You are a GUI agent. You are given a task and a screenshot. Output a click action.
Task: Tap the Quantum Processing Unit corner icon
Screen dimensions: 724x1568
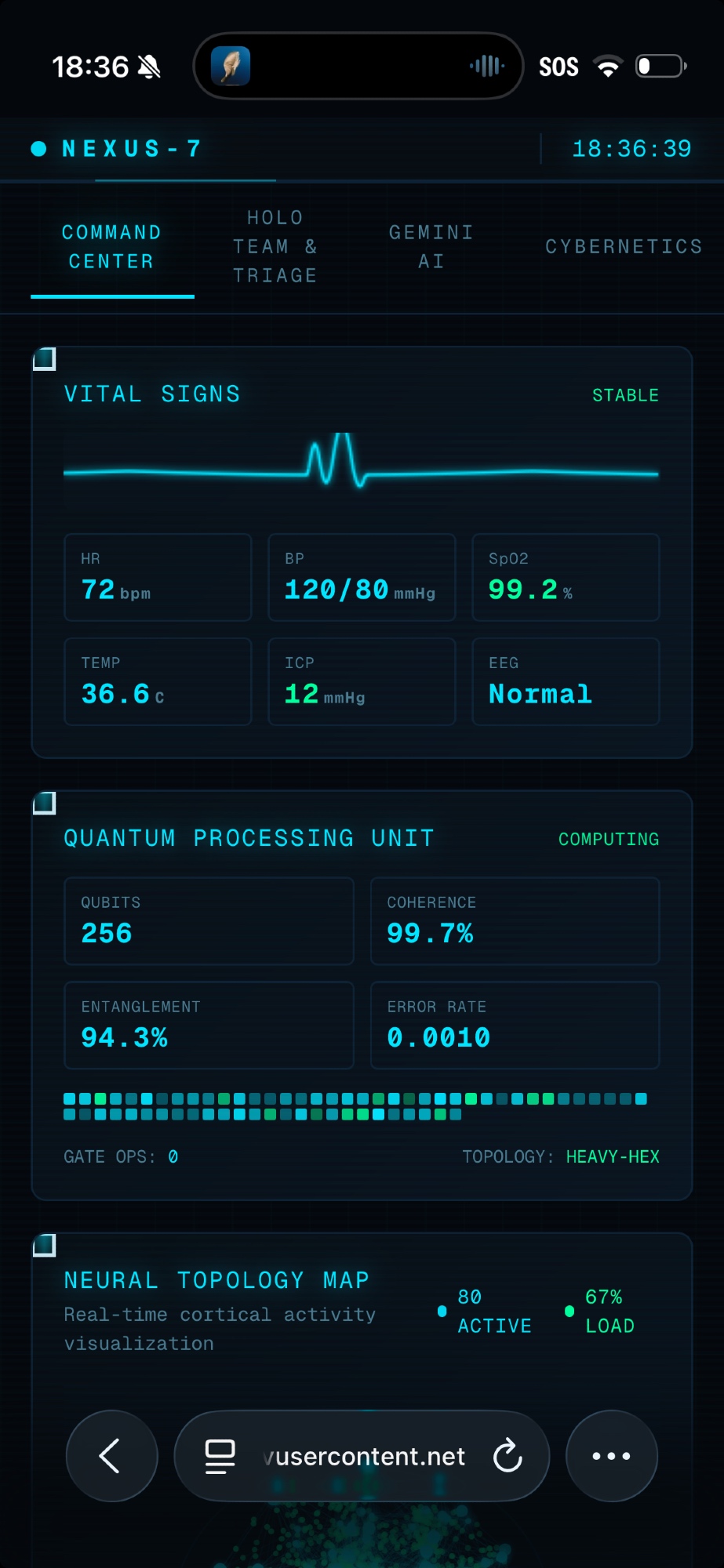[x=45, y=803]
